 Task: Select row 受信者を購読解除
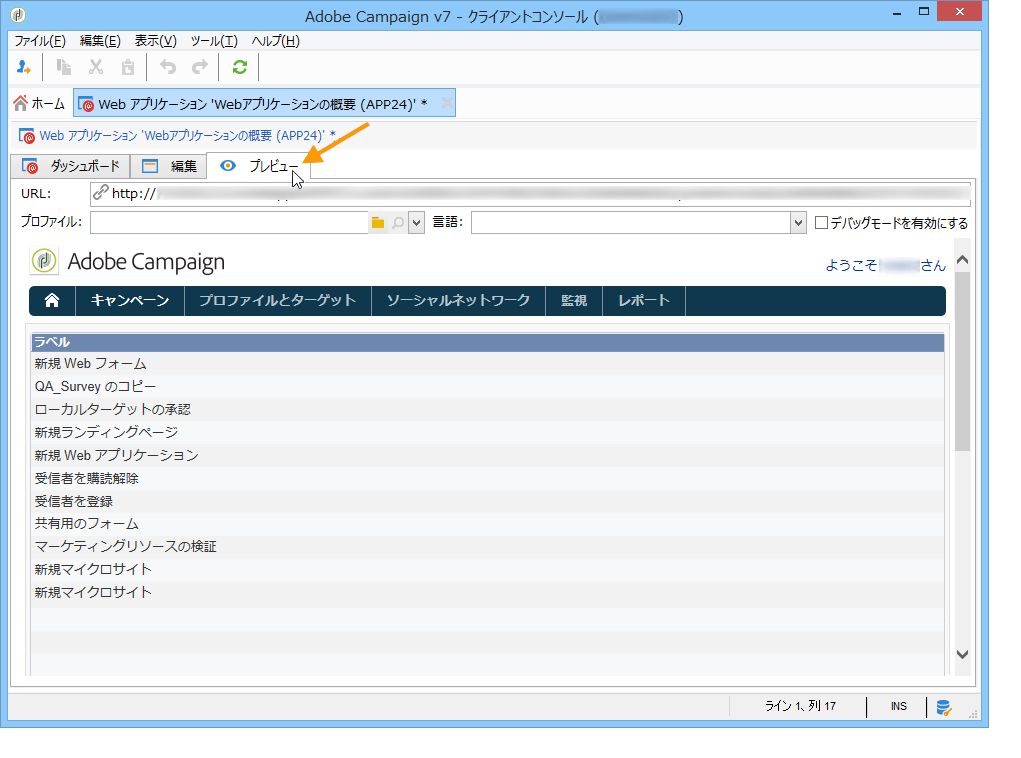click(487, 478)
